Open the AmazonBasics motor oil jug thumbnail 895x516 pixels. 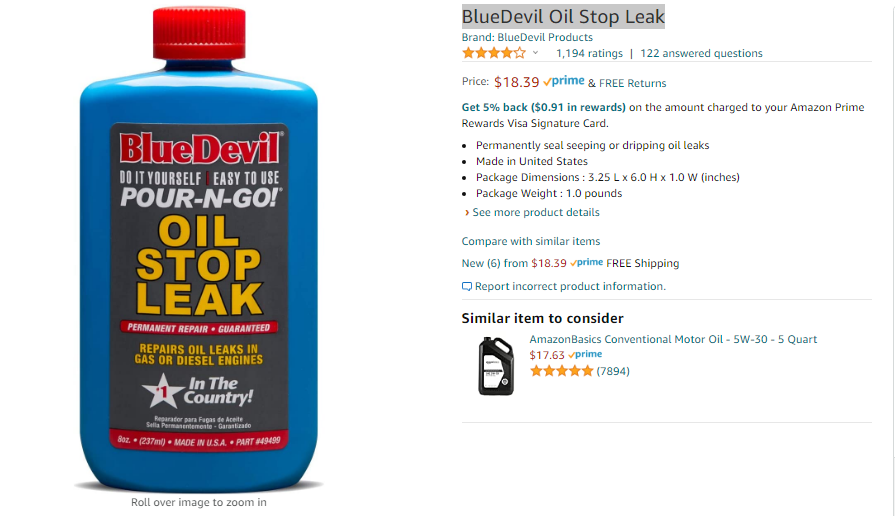point(495,366)
